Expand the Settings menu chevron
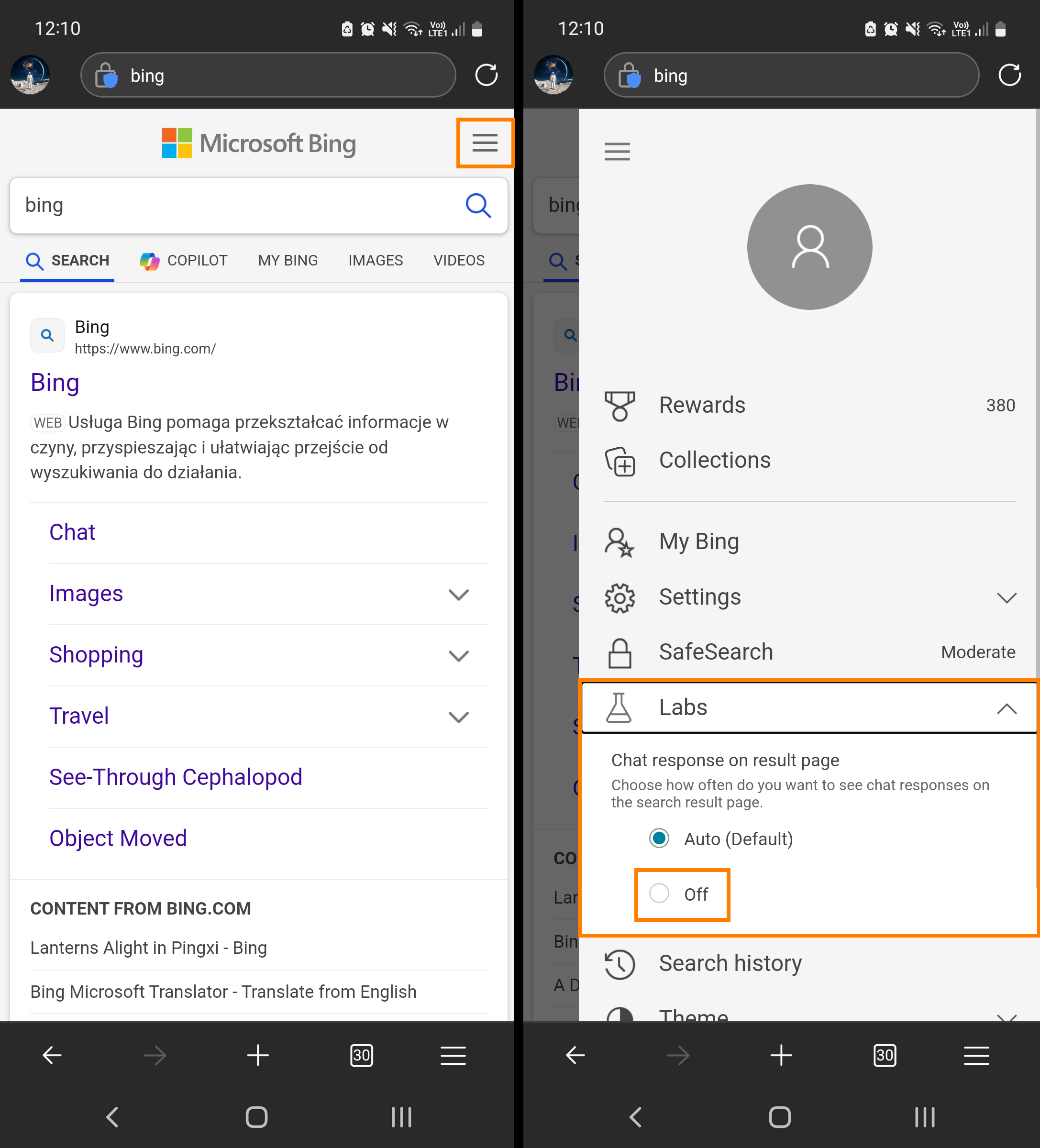The width and height of the screenshot is (1040, 1148). coord(1007,597)
